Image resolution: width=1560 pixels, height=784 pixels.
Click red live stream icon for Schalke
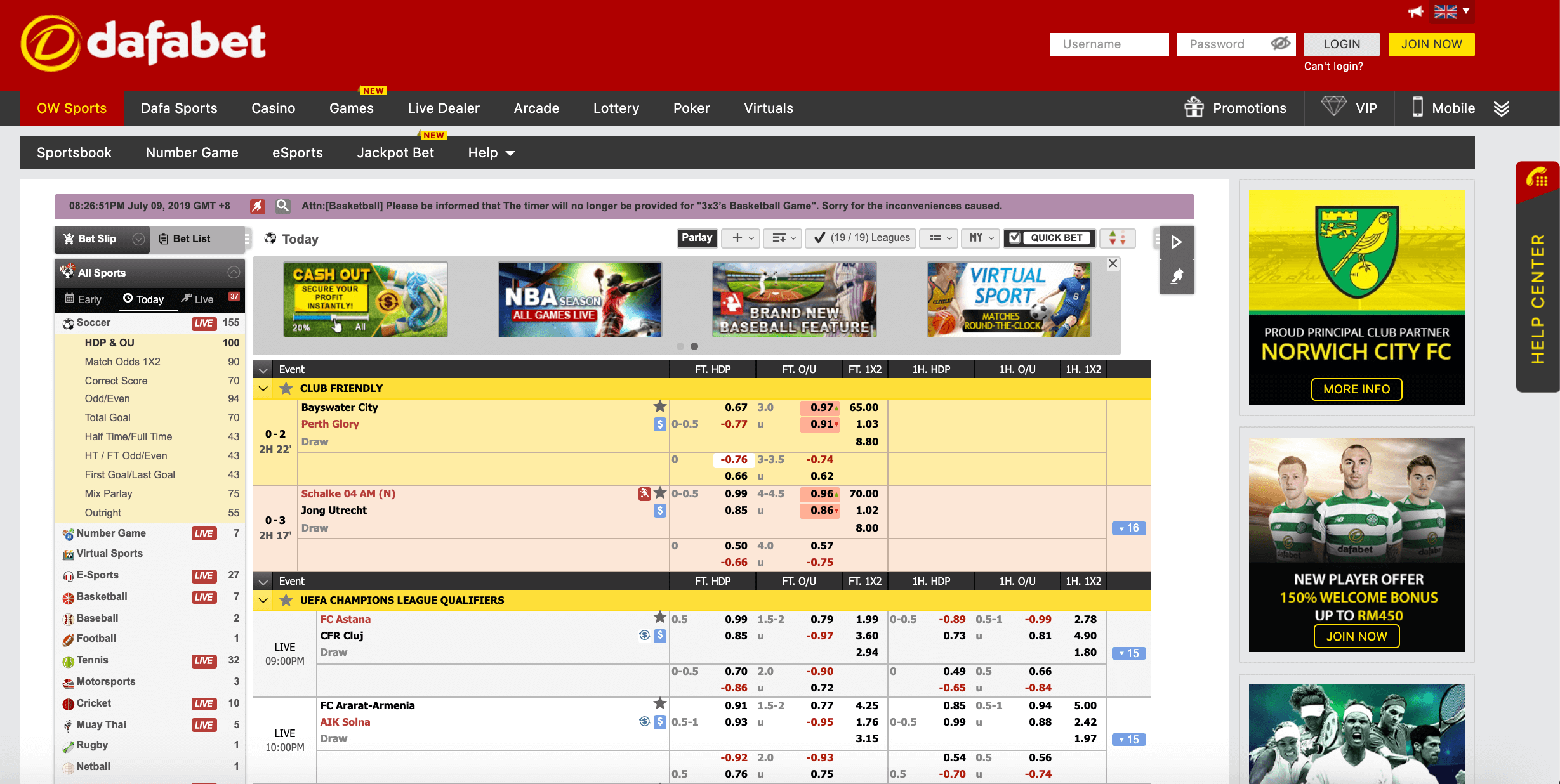coord(644,493)
